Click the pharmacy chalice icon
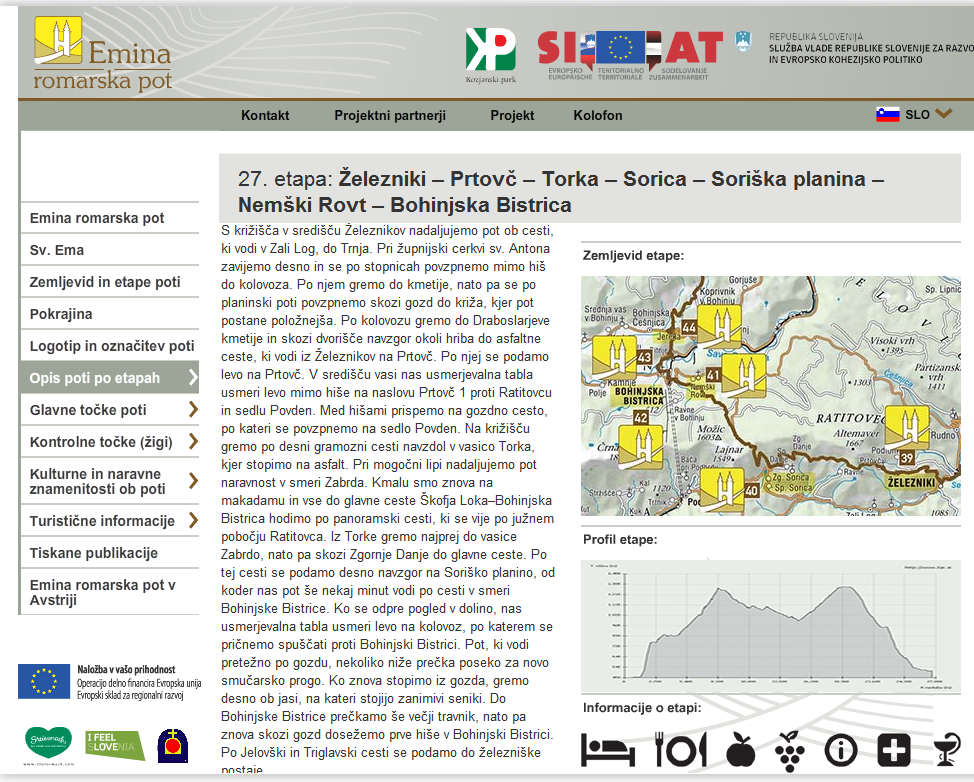Image resolution: width=974 pixels, height=782 pixels. [x=945, y=748]
